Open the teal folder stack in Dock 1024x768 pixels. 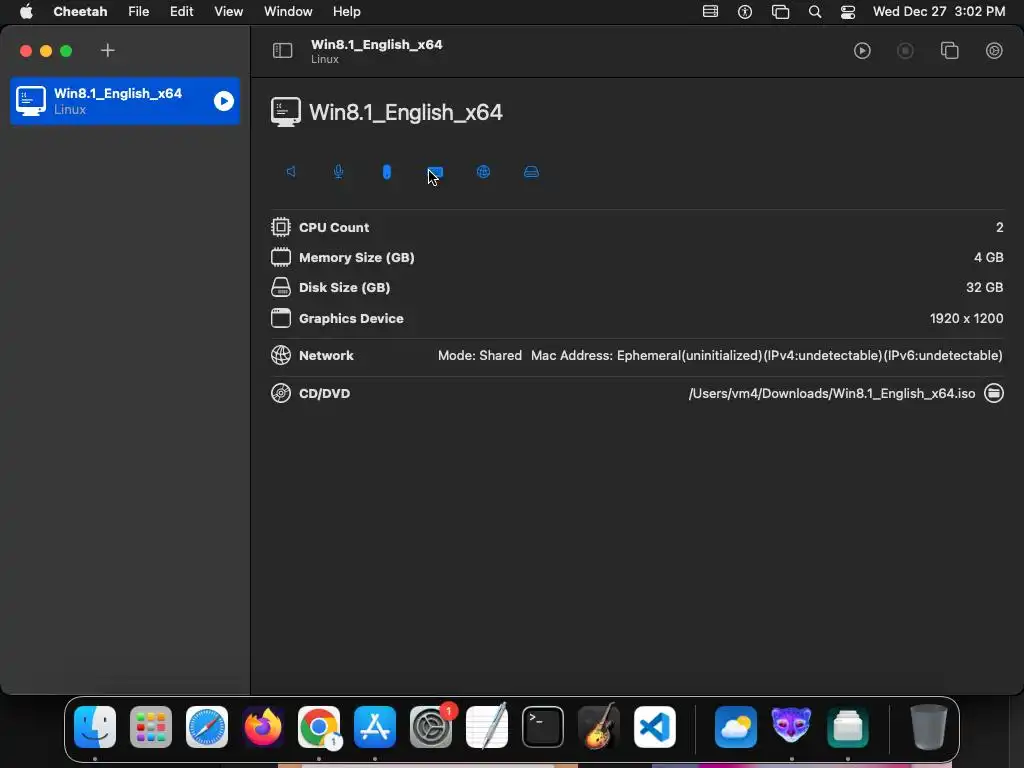848,727
